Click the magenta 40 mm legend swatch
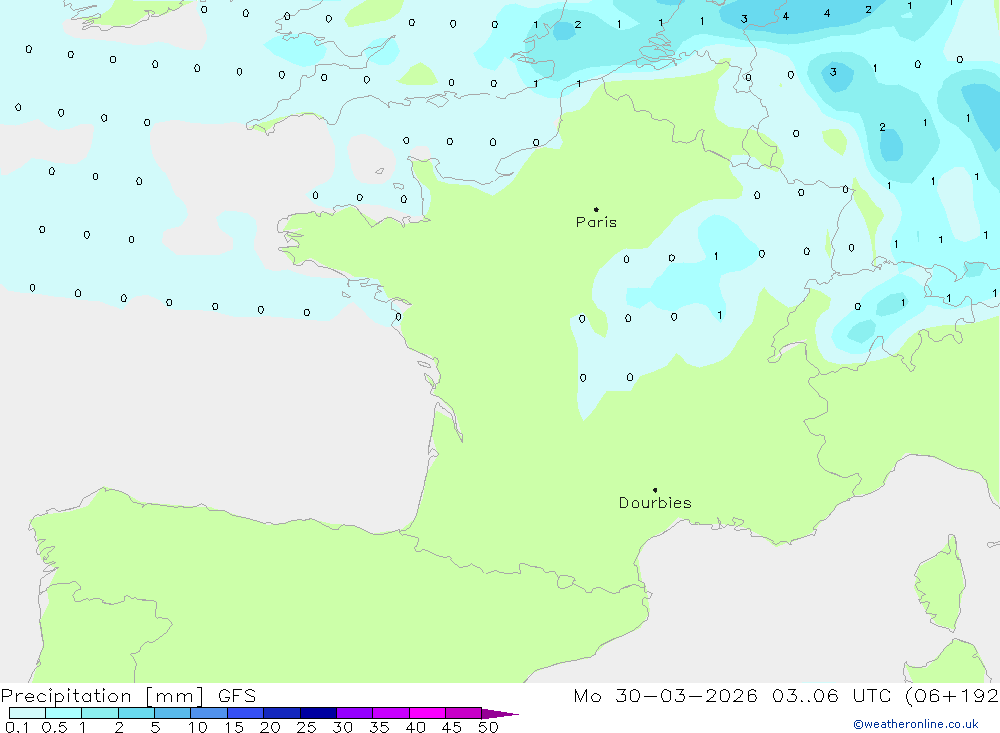Screen dimensions: 1000x733 (427, 713)
